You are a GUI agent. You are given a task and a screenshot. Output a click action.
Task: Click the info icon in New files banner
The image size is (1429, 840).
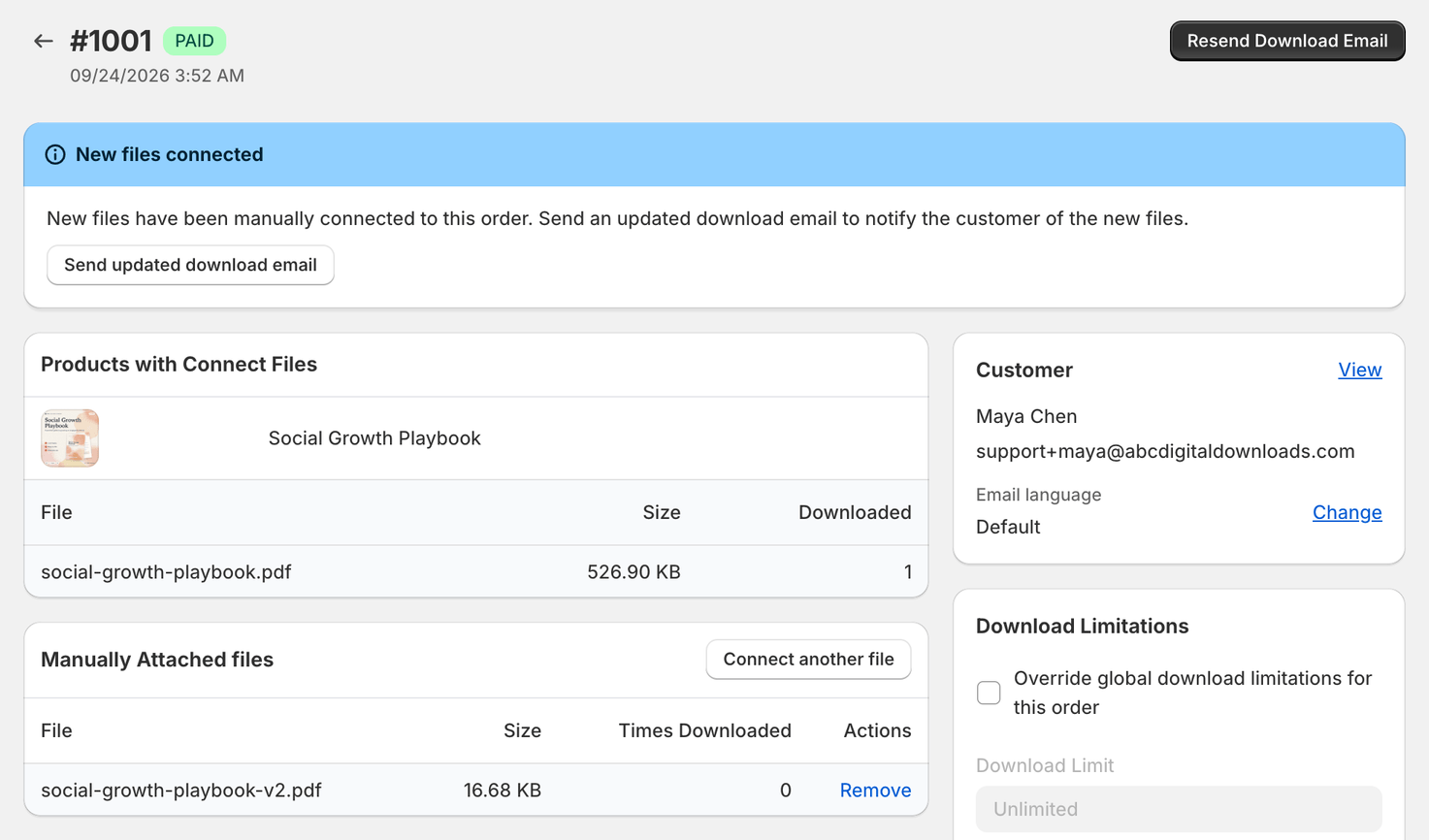click(x=55, y=154)
